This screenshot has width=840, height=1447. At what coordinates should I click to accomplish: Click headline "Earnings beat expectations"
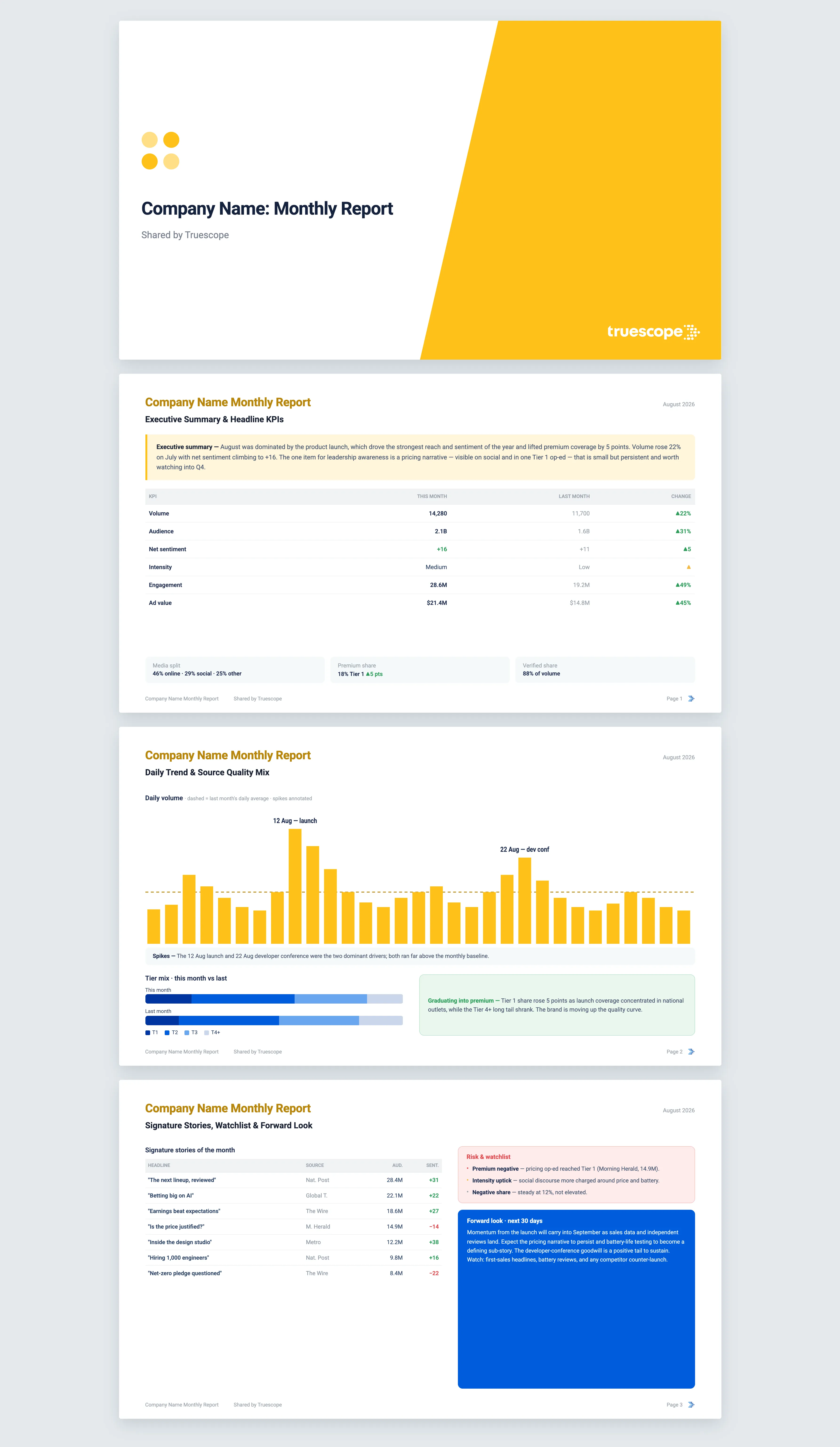coord(184,1211)
